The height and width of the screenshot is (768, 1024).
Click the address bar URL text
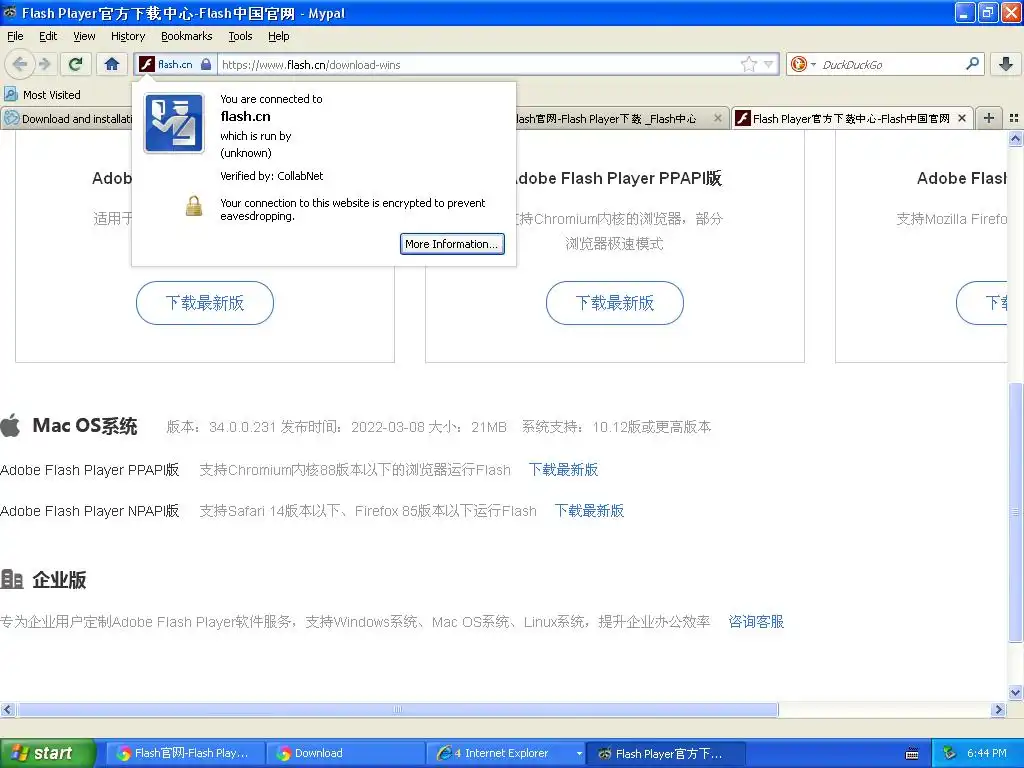(311, 65)
